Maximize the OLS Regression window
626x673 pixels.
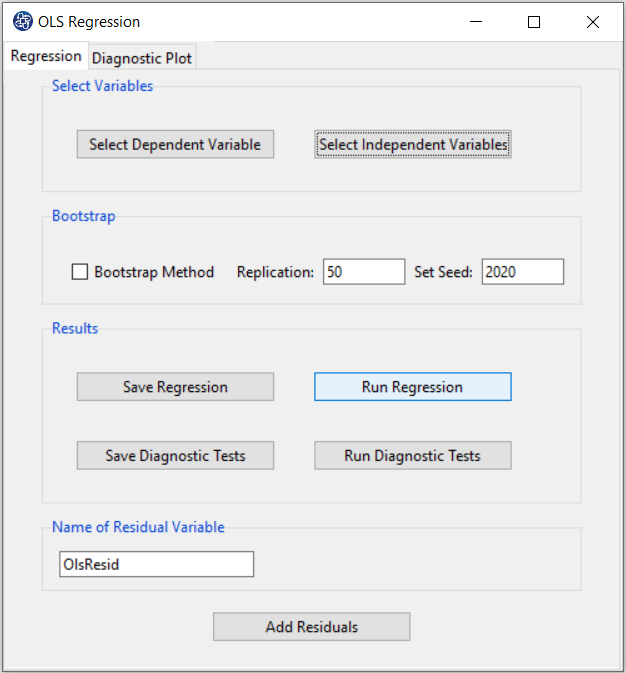pyautogui.click(x=534, y=22)
